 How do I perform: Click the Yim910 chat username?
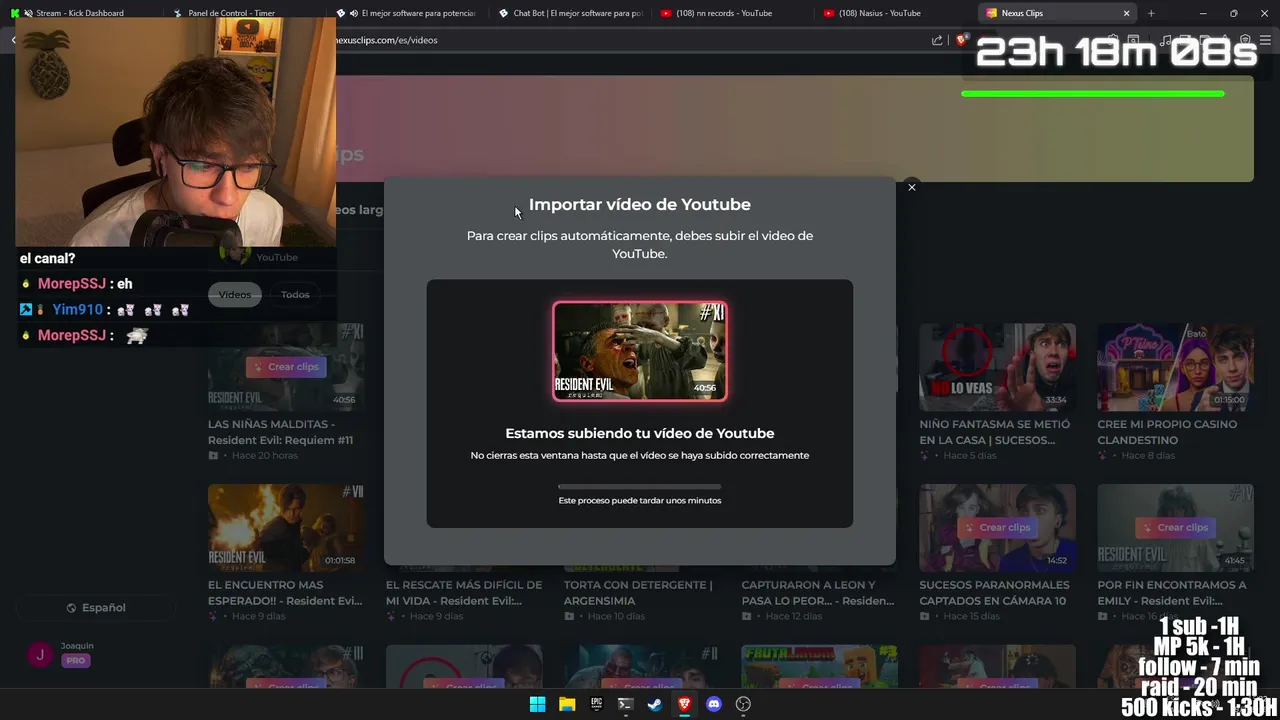[x=77, y=310]
